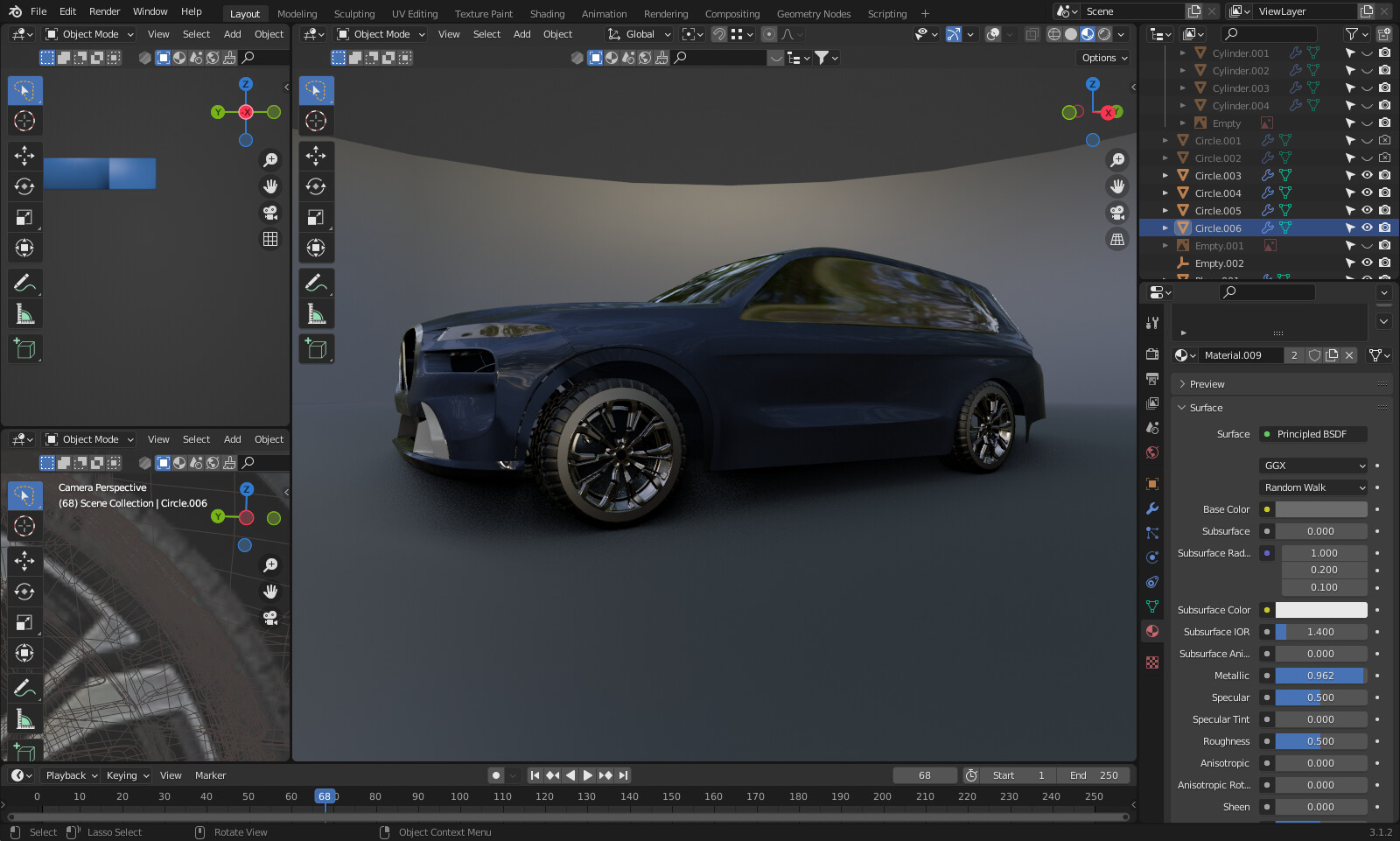Select the Rotate tool in main viewport
1400x841 pixels.
tap(316, 186)
